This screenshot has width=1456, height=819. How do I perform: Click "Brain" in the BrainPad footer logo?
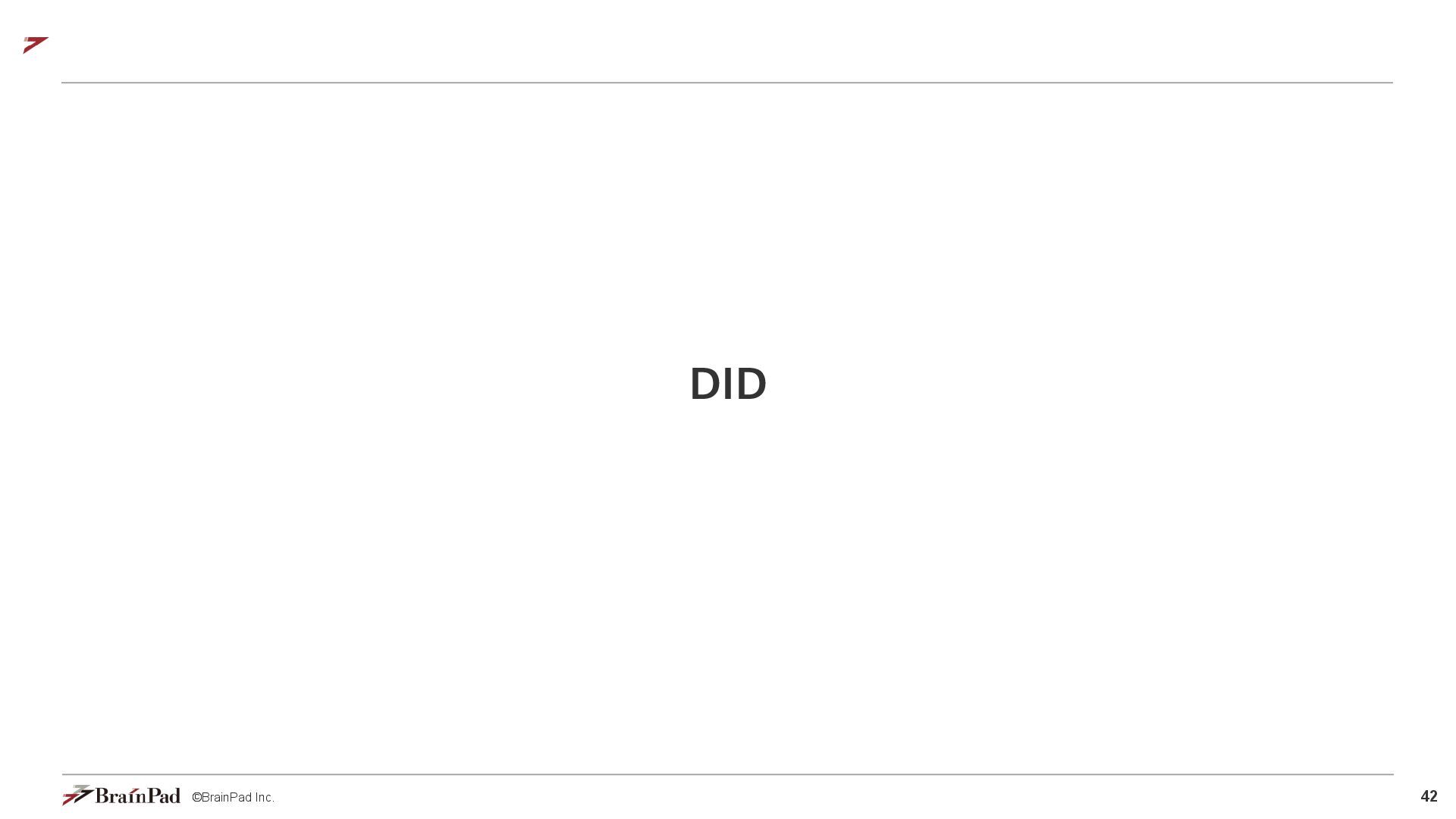(x=120, y=795)
